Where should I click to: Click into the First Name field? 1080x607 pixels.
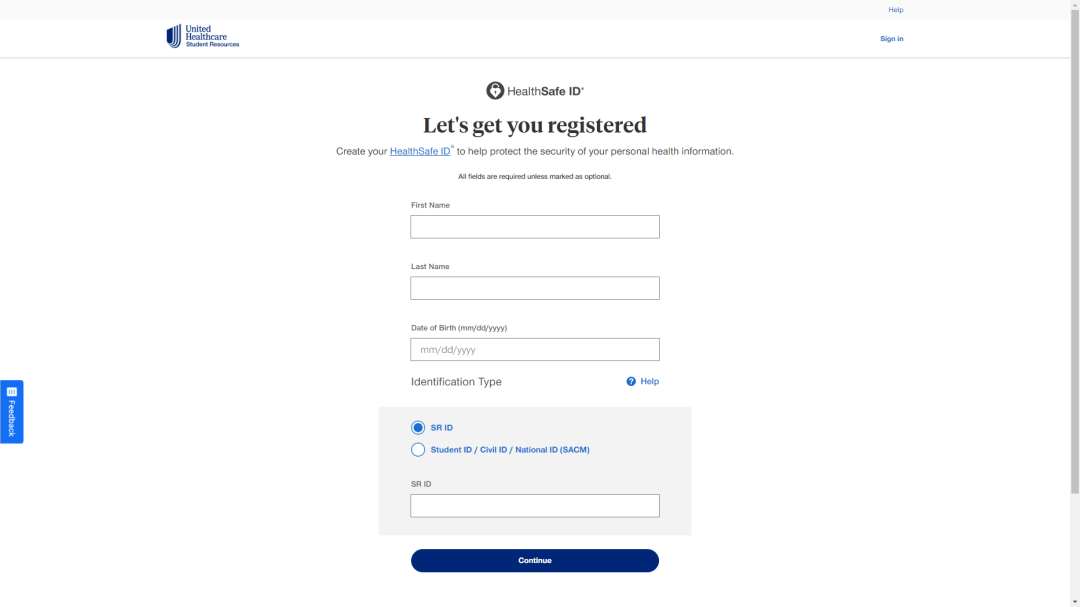pyautogui.click(x=535, y=227)
